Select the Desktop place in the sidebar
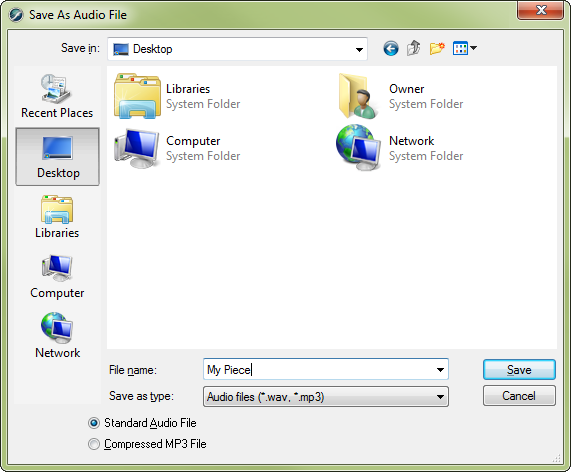The image size is (571, 472). pyautogui.click(x=57, y=157)
